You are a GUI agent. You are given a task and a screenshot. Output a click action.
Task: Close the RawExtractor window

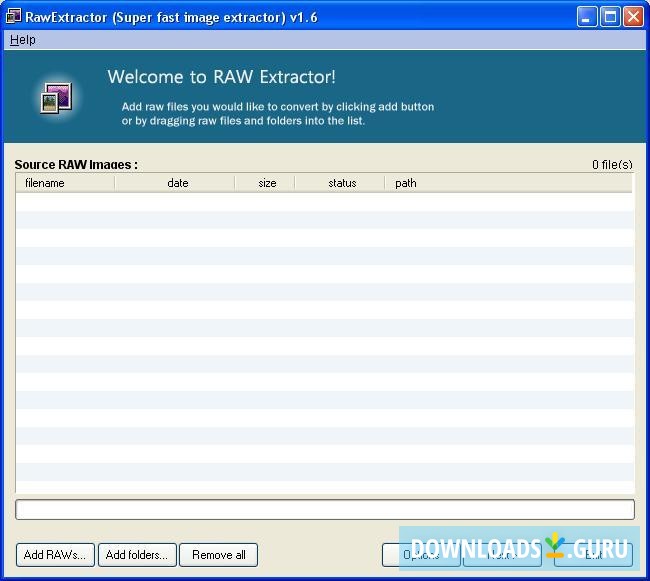[x=633, y=17]
